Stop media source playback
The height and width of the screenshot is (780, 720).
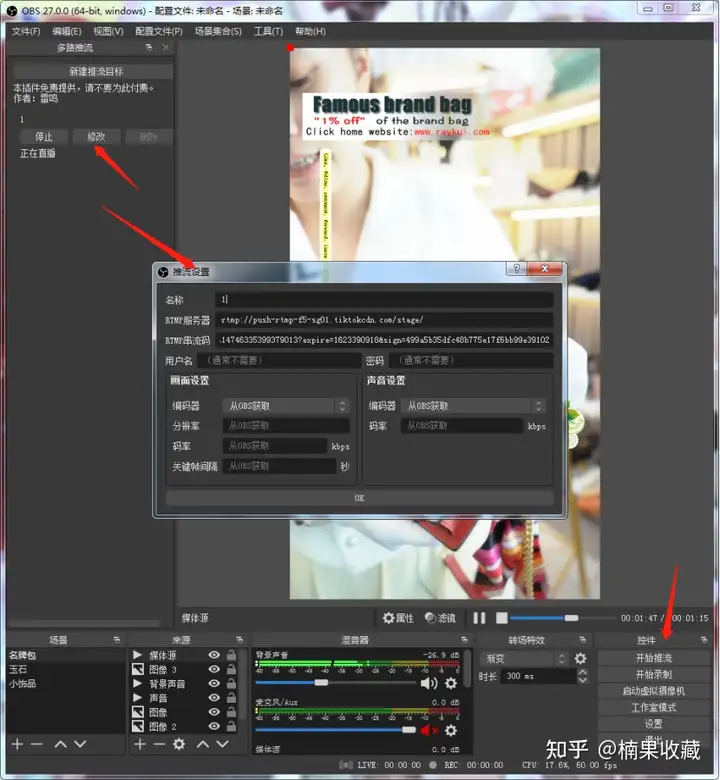502,618
